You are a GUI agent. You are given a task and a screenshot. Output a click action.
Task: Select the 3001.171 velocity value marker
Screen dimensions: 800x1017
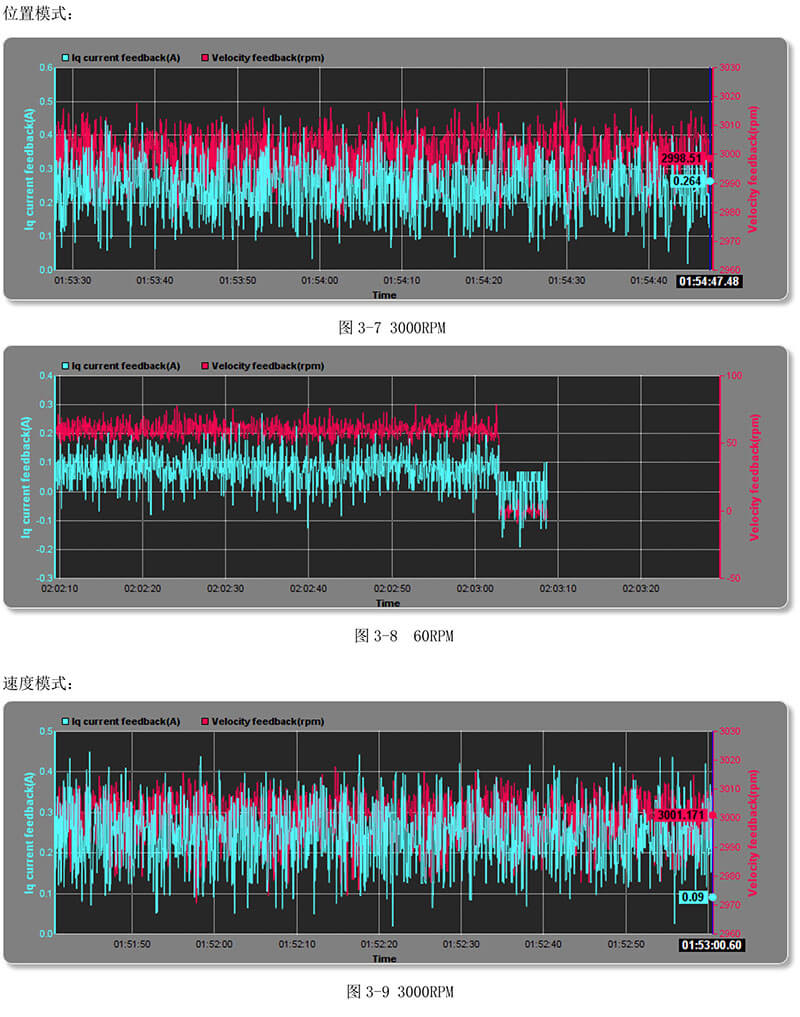pos(680,815)
